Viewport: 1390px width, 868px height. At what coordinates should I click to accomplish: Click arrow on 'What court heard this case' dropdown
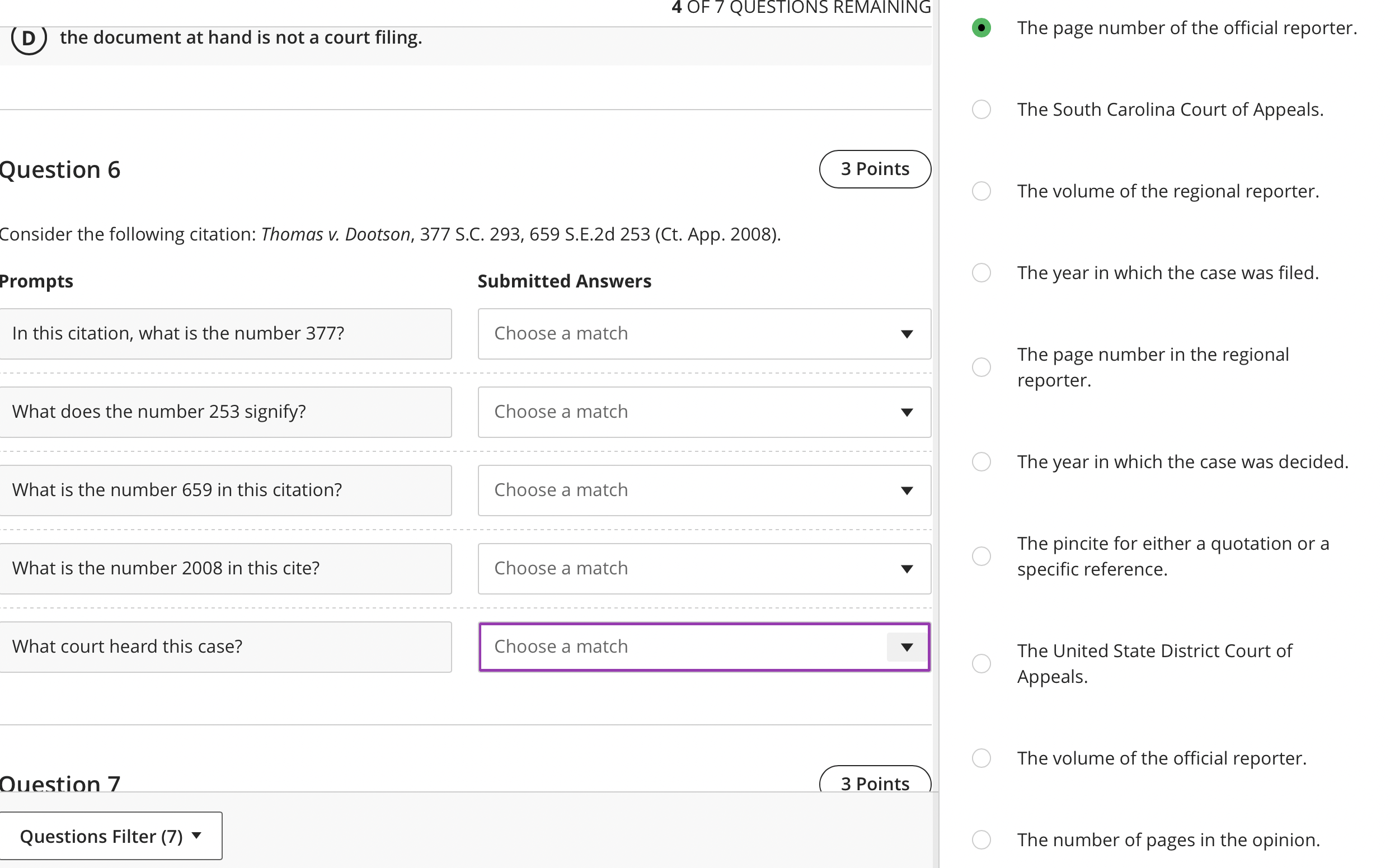[907, 647]
